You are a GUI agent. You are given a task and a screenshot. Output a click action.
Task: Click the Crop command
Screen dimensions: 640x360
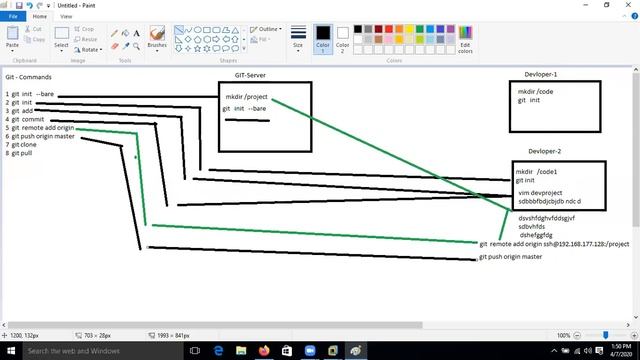click(x=84, y=29)
